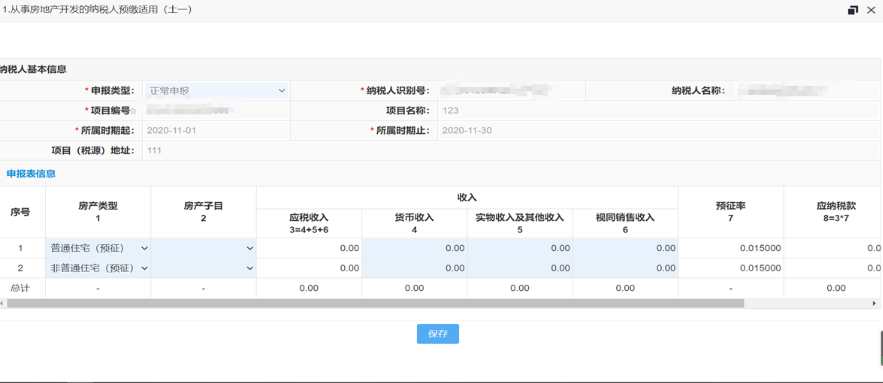Click 货币收入 field in row 2

[x=414, y=268]
